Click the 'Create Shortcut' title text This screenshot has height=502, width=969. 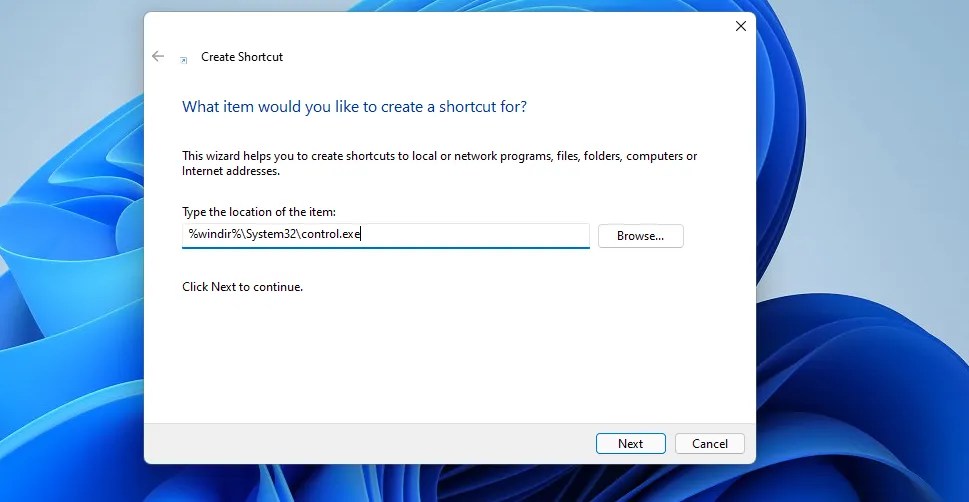(242, 57)
